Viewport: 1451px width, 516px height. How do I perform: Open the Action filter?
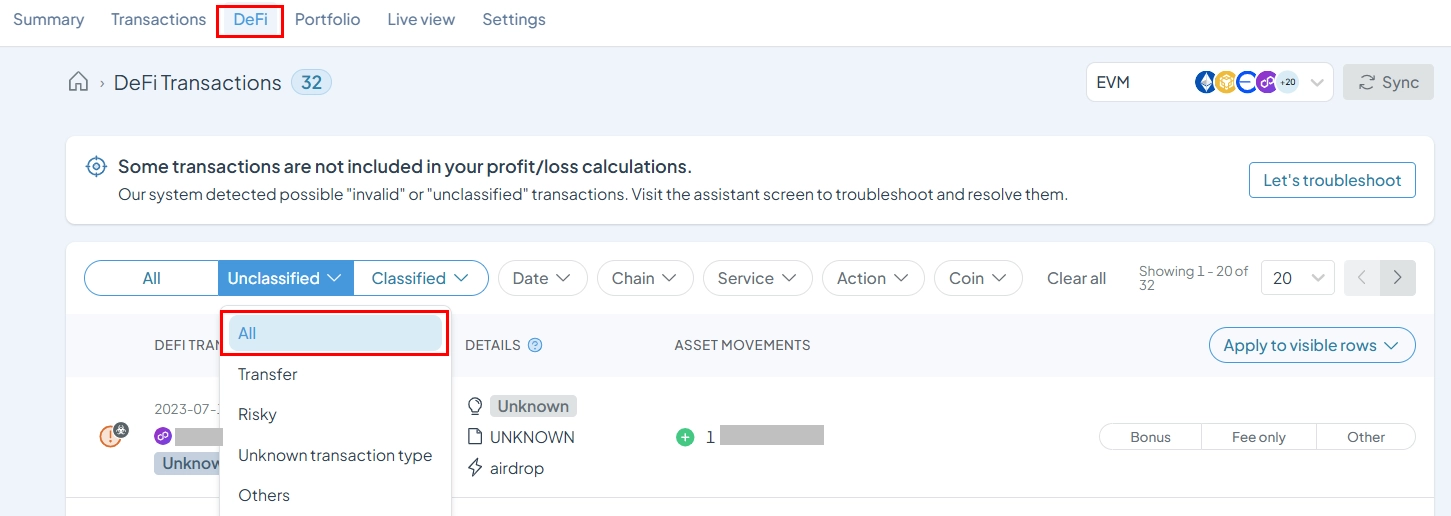[873, 278]
